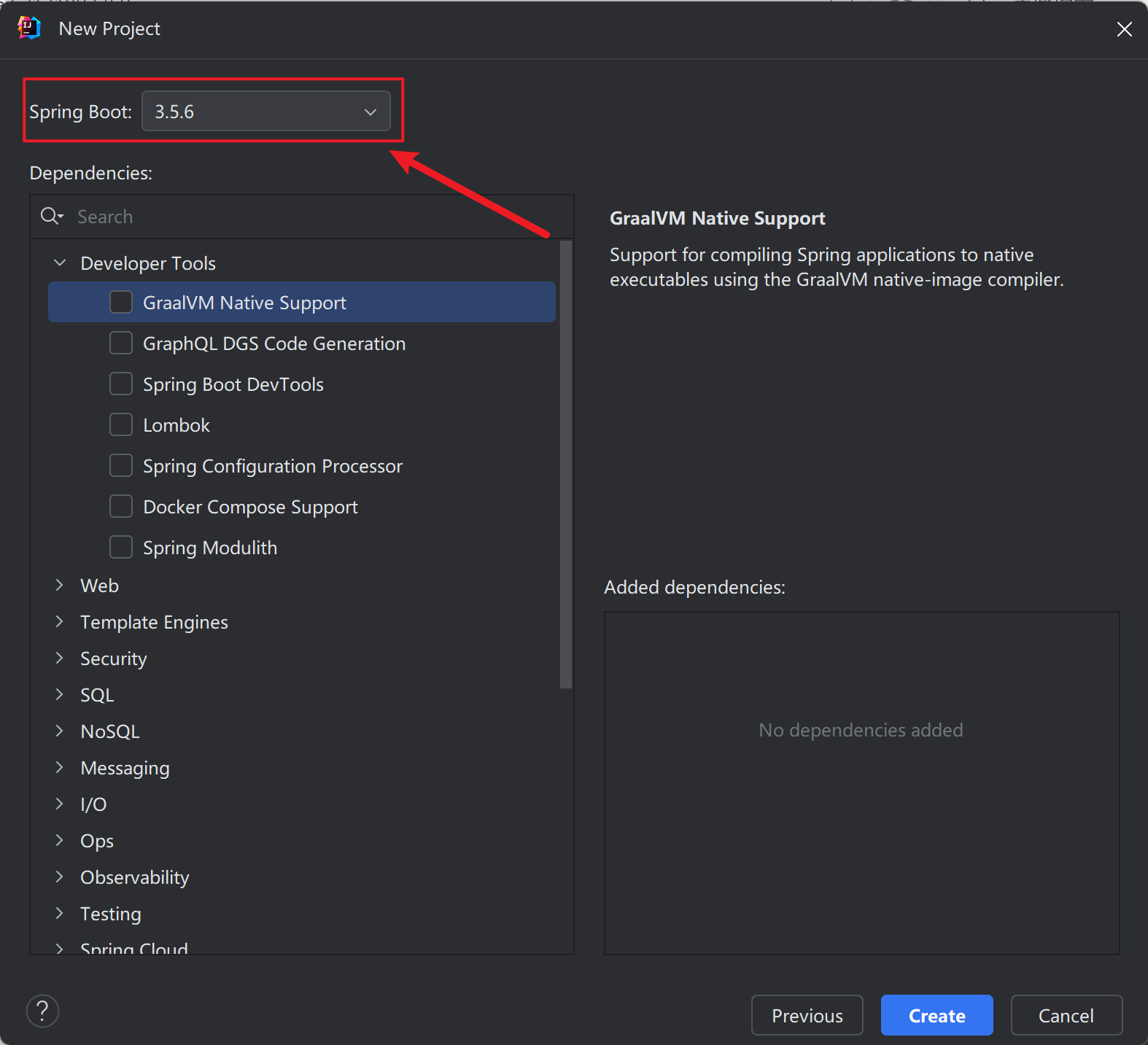Select the Spring Configuration Processor label
Image resolution: width=1148 pixels, height=1045 pixels.
273,466
